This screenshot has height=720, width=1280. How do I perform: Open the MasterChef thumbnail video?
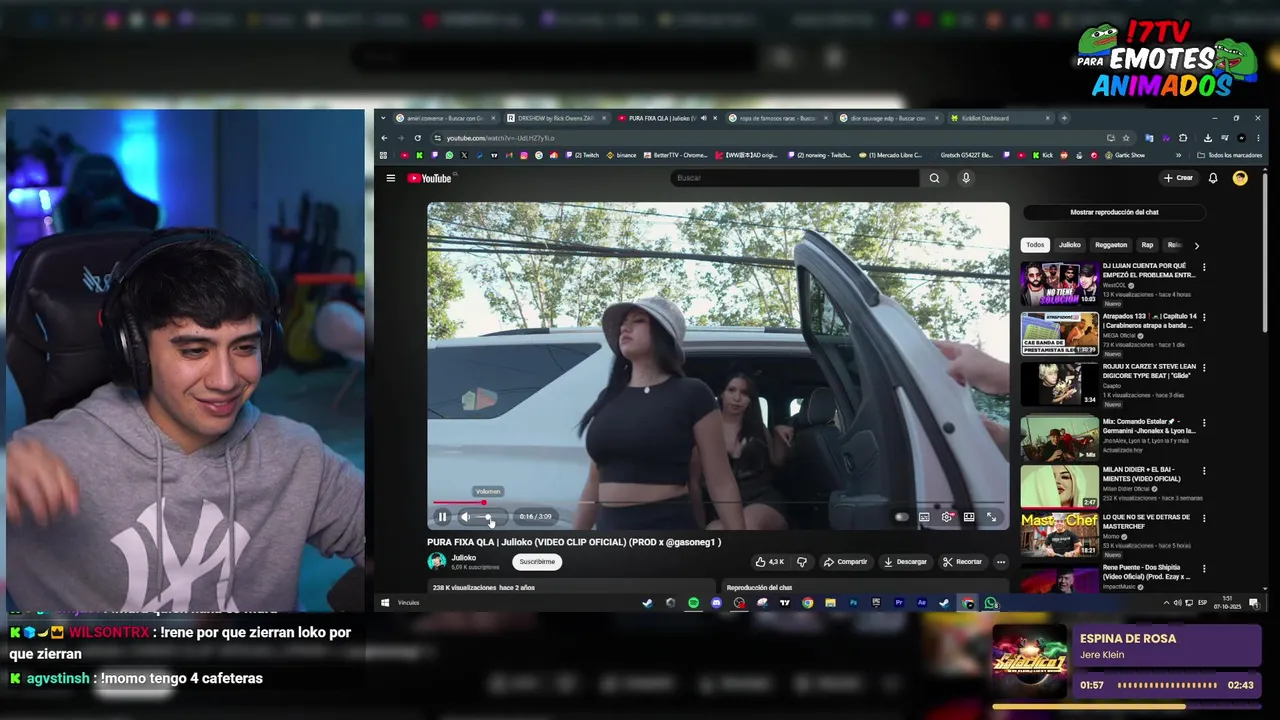pyautogui.click(x=1059, y=535)
